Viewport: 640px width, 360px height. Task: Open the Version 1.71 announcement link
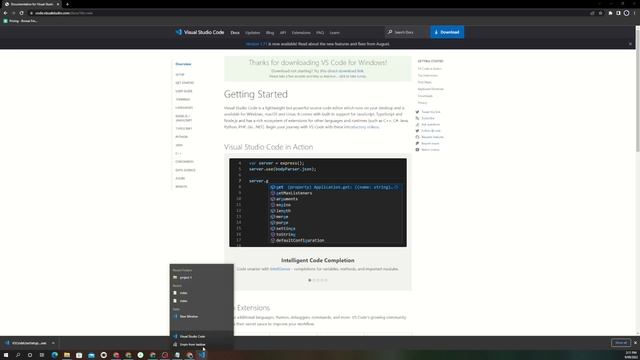pos(256,44)
